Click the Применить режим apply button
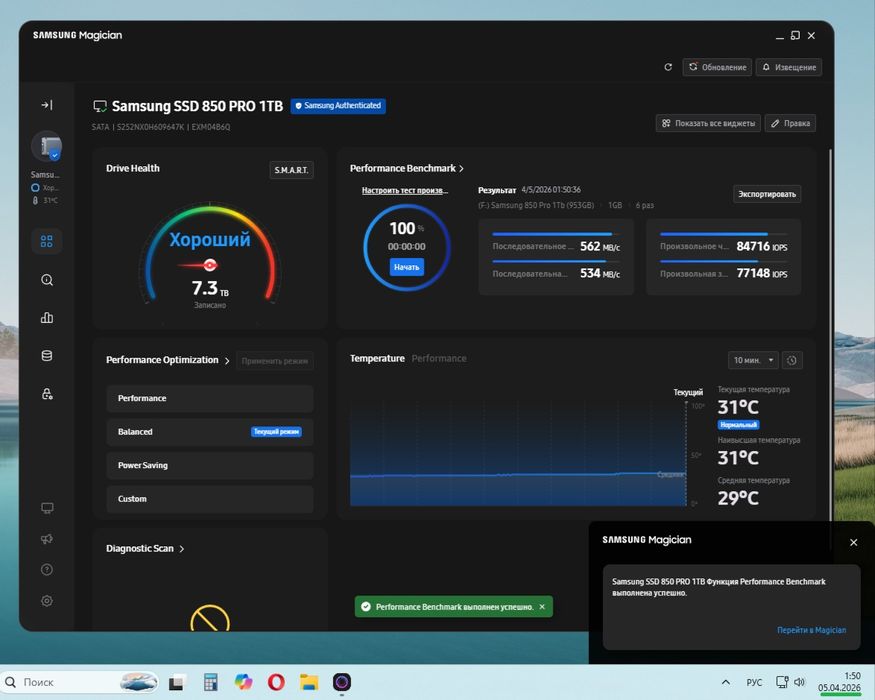 [275, 361]
